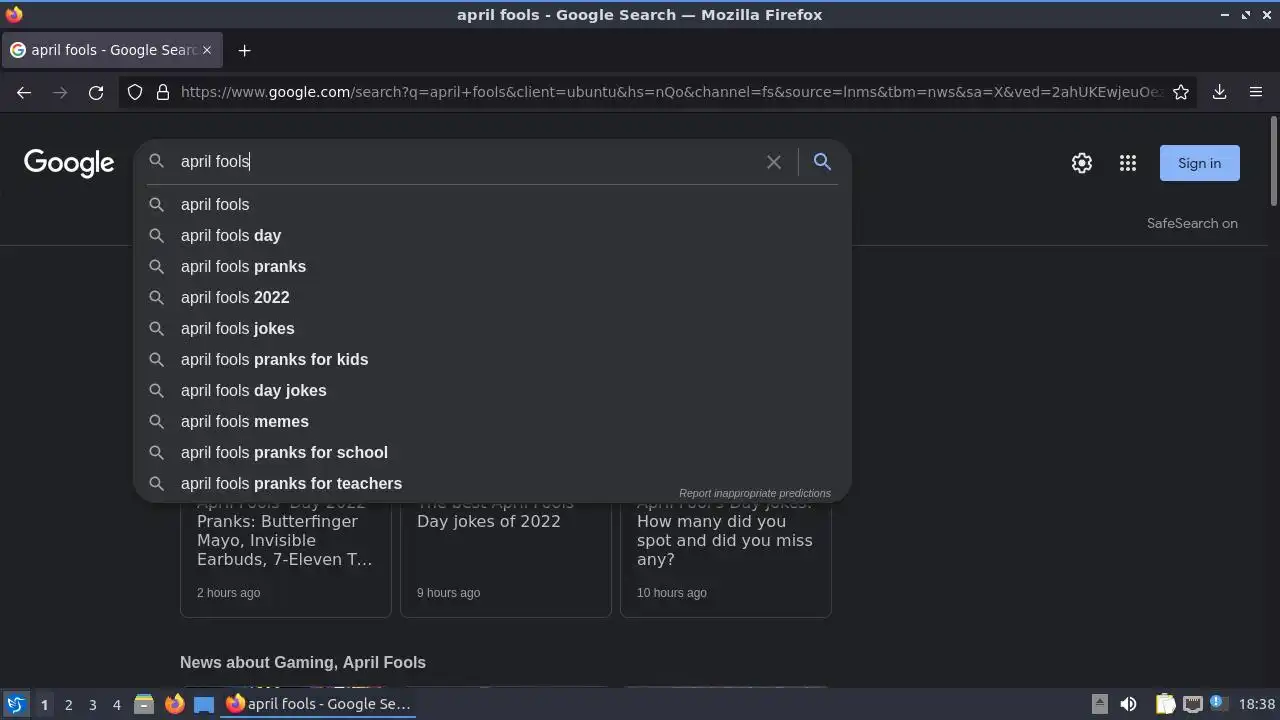The height and width of the screenshot is (720, 1280).
Task: Click the '10 hours ago' timestamp
Action: pos(672,593)
